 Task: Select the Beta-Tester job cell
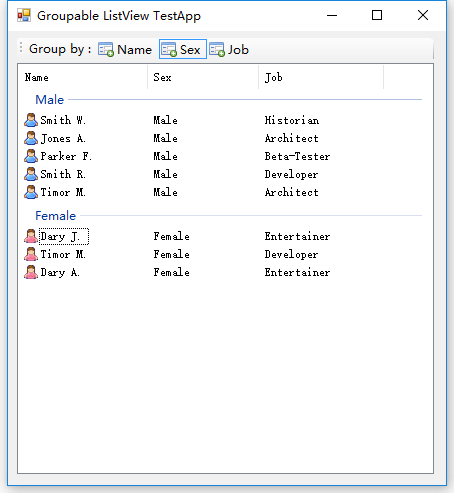coord(297,156)
